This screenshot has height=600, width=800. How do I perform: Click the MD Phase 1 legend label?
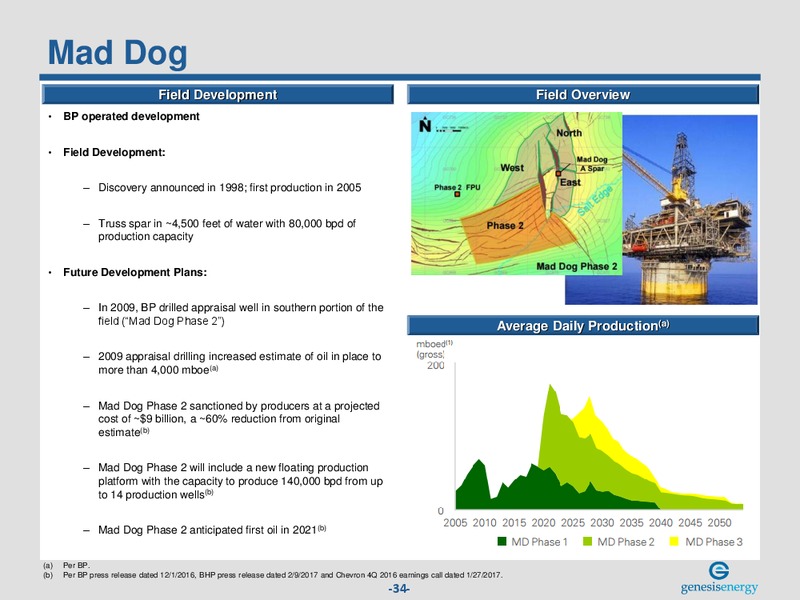[539, 542]
